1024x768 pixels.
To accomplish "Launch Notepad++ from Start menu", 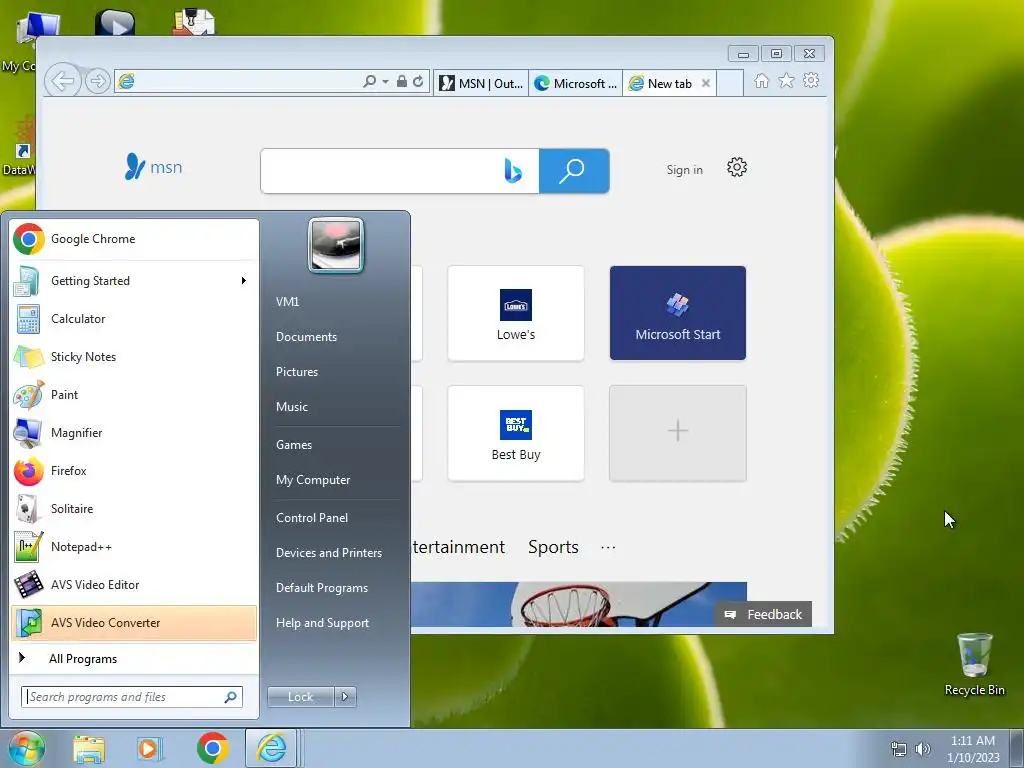I will [134, 547].
